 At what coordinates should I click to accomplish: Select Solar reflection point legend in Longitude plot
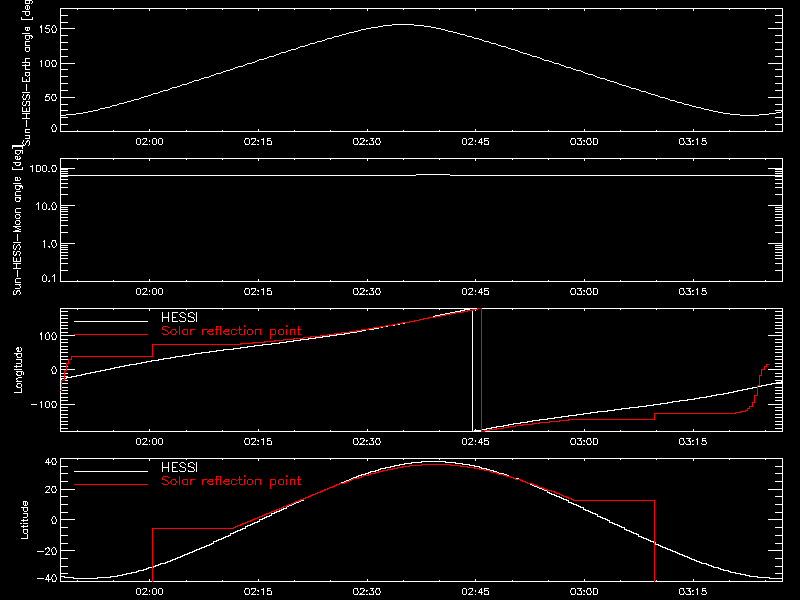coord(231,331)
